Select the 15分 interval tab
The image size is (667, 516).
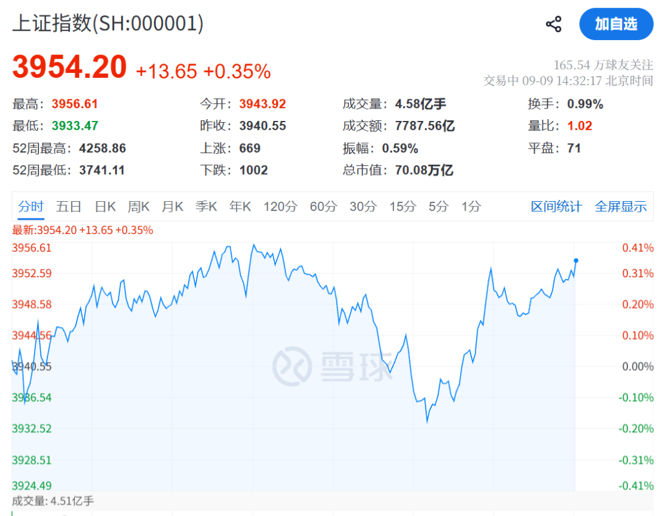coord(403,207)
